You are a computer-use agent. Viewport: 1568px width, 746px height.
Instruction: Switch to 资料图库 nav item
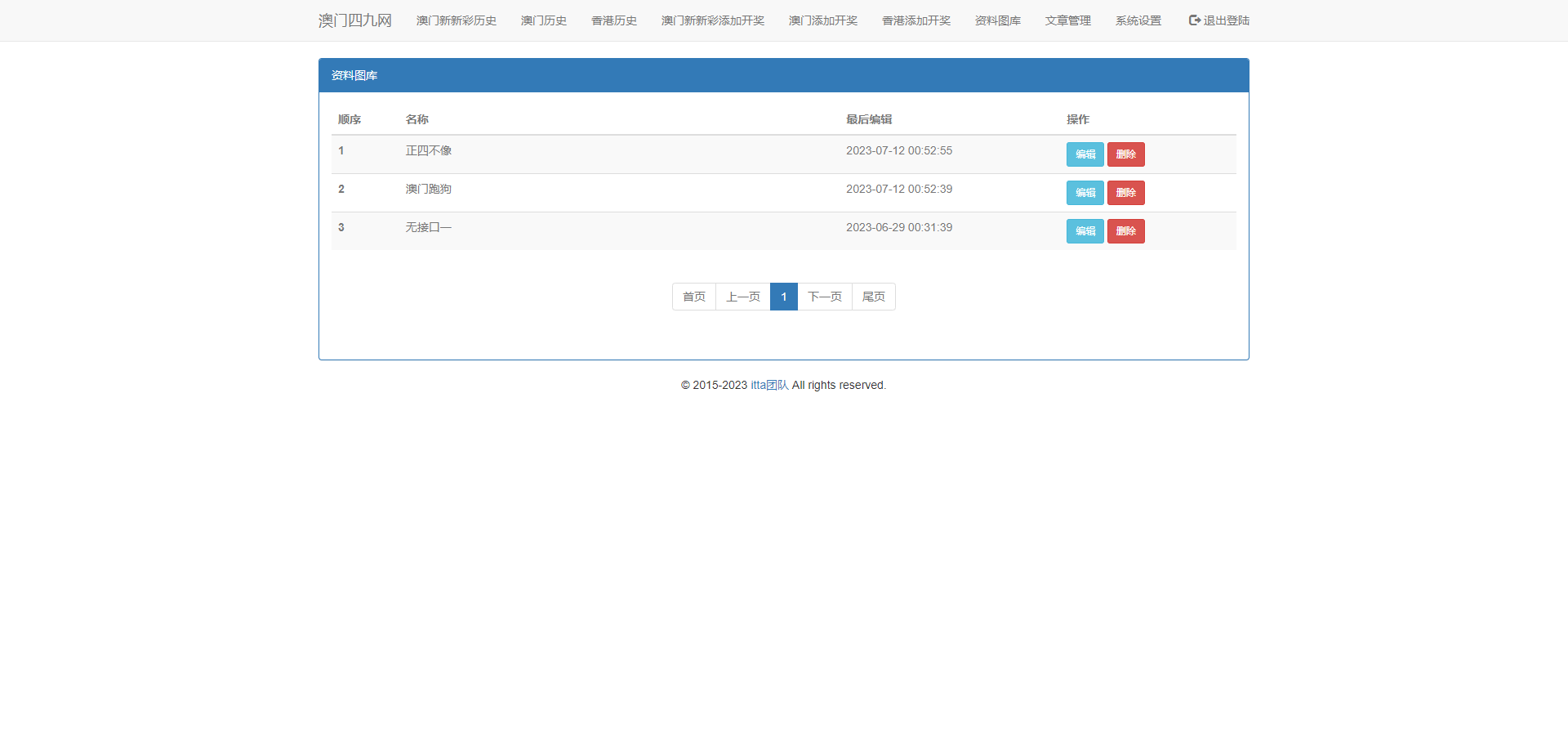997,20
